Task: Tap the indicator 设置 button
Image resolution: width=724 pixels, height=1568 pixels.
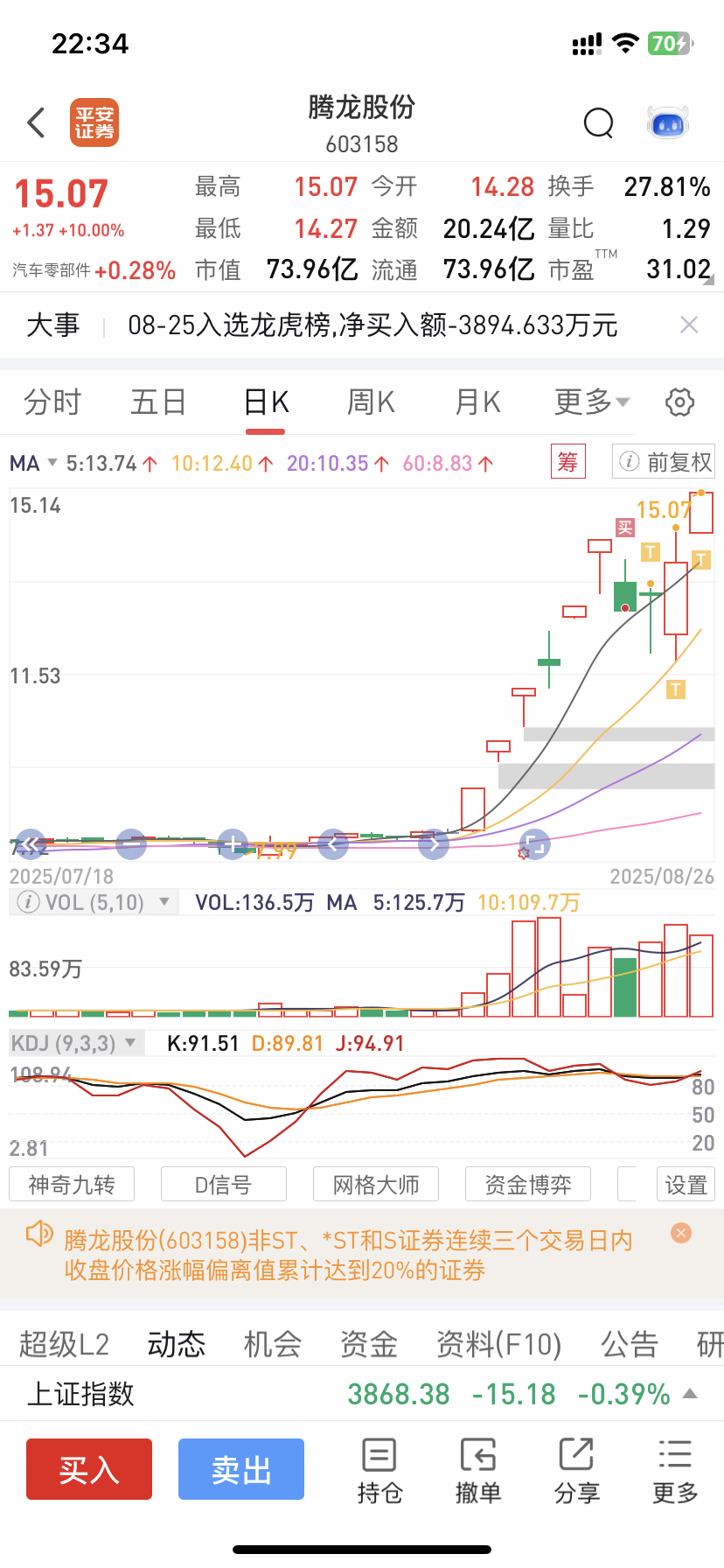Action: tap(686, 1185)
